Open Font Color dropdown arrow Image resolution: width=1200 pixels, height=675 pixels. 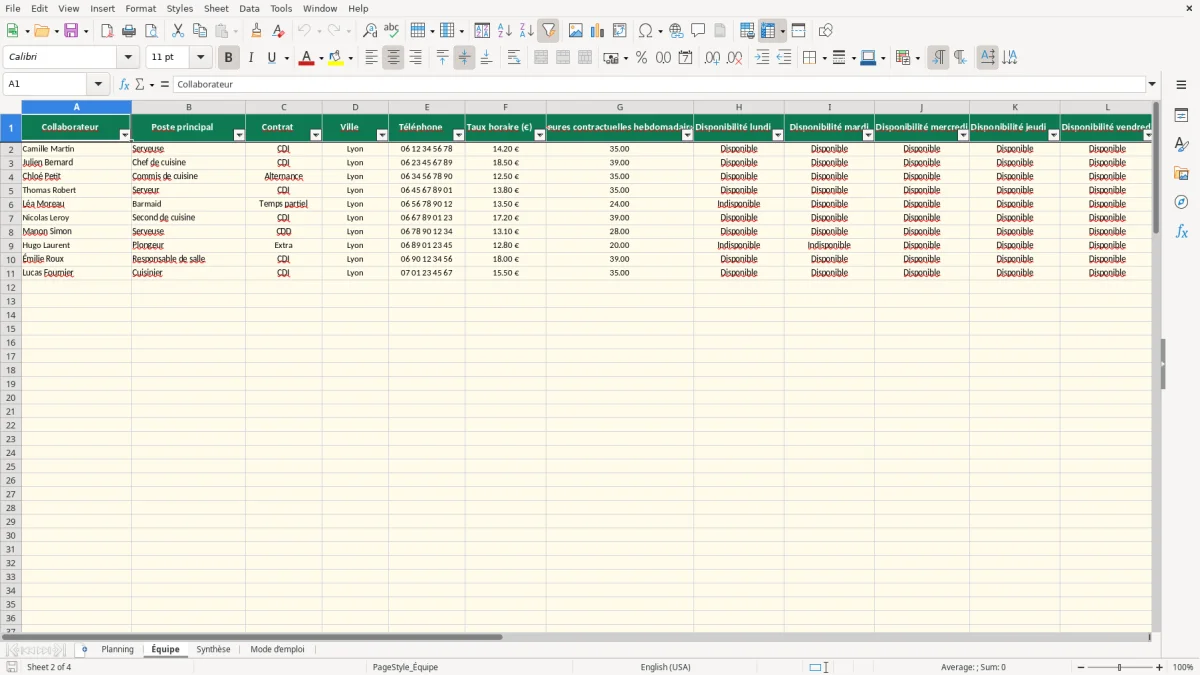pos(321,58)
